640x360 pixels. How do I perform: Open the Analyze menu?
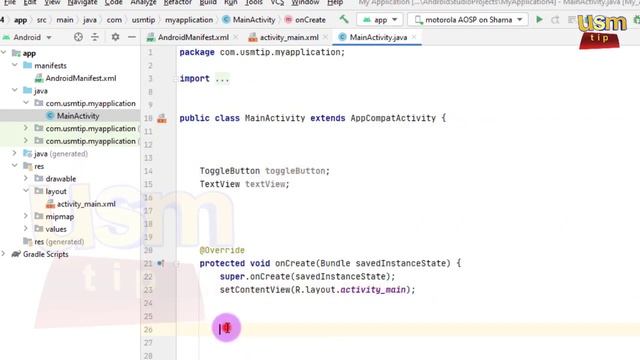(x=143, y=2)
